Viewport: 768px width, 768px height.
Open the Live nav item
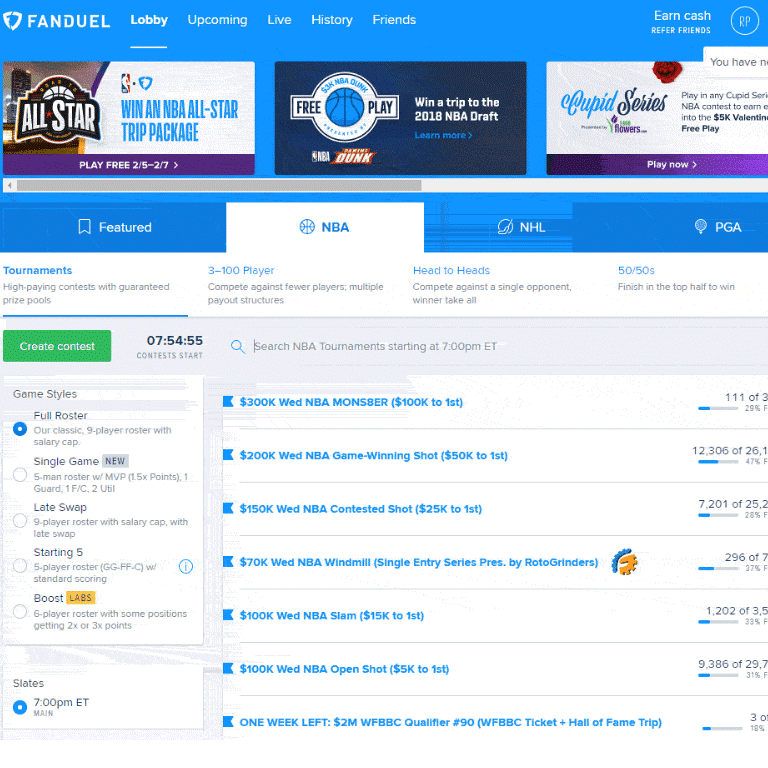coord(279,20)
